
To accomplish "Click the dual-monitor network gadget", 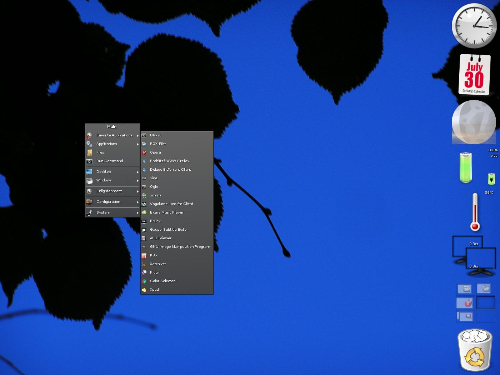I will pos(474,256).
